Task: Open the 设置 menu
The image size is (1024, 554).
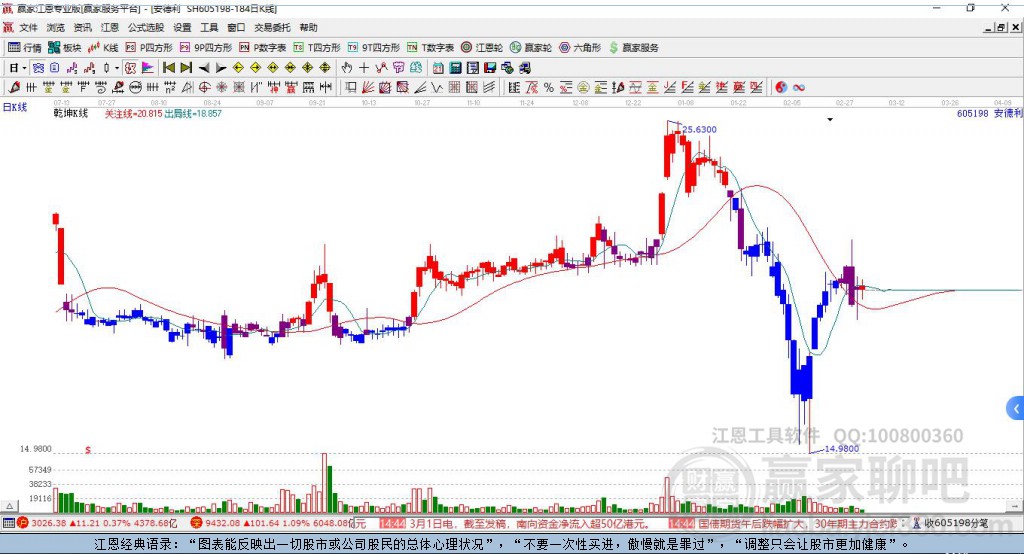Action: (182, 27)
